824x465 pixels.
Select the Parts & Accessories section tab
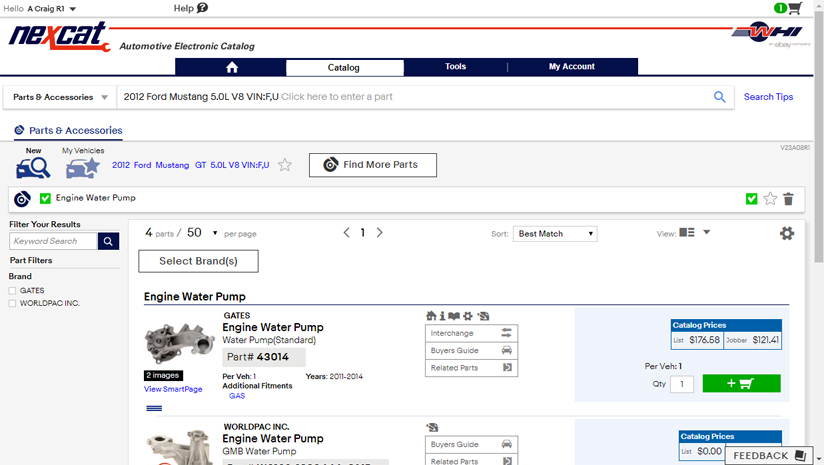coord(68,130)
